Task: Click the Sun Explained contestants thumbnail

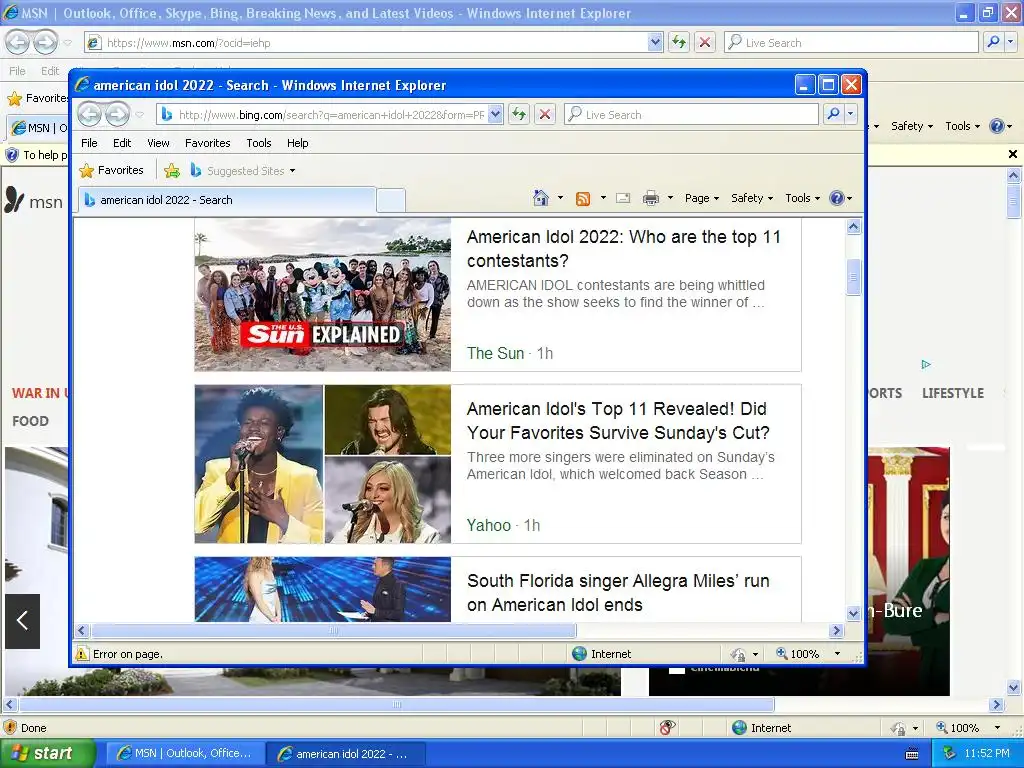Action: pos(323,295)
